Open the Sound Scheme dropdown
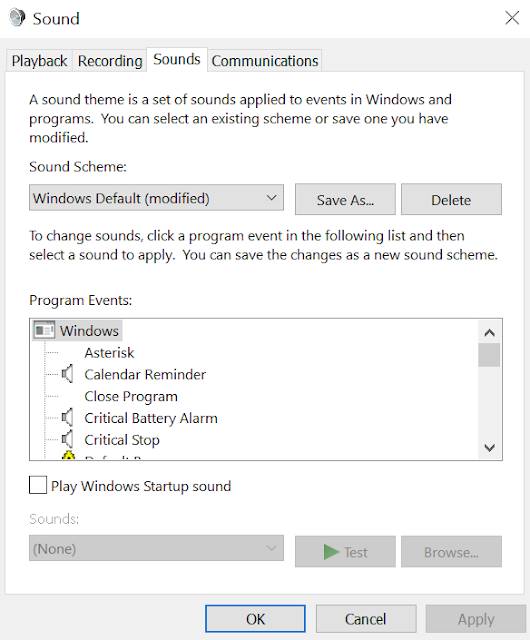Image resolution: width=530 pixels, height=640 pixels. [x=156, y=198]
